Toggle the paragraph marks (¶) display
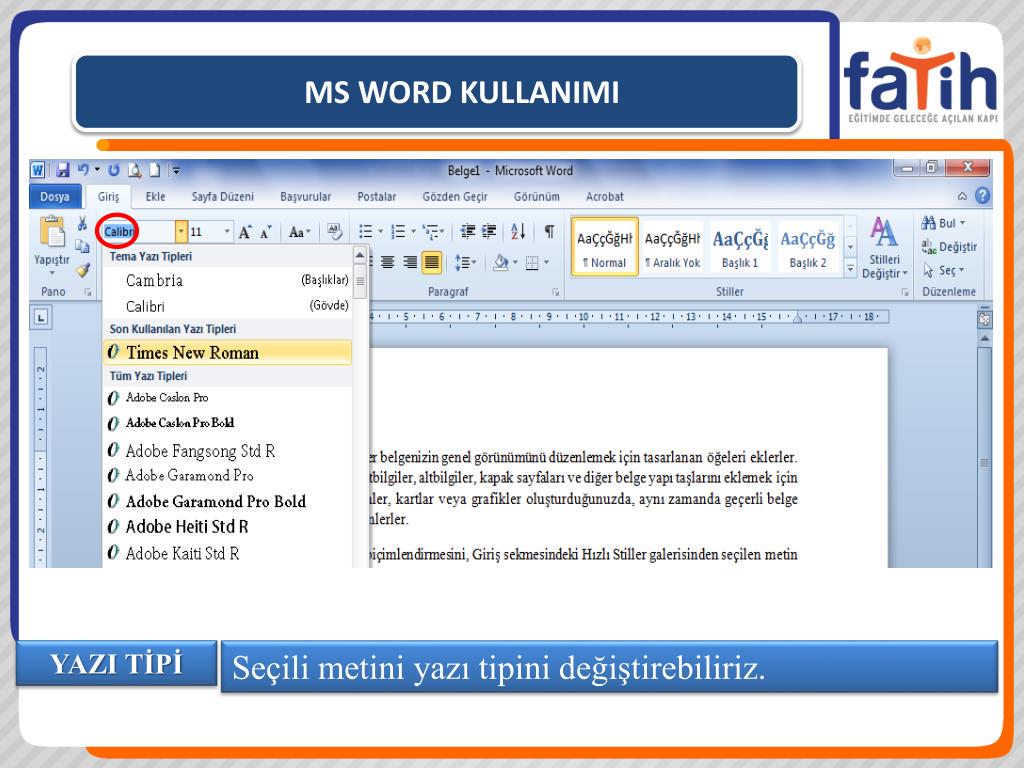Screen dimensions: 1024x768 (x=550, y=231)
